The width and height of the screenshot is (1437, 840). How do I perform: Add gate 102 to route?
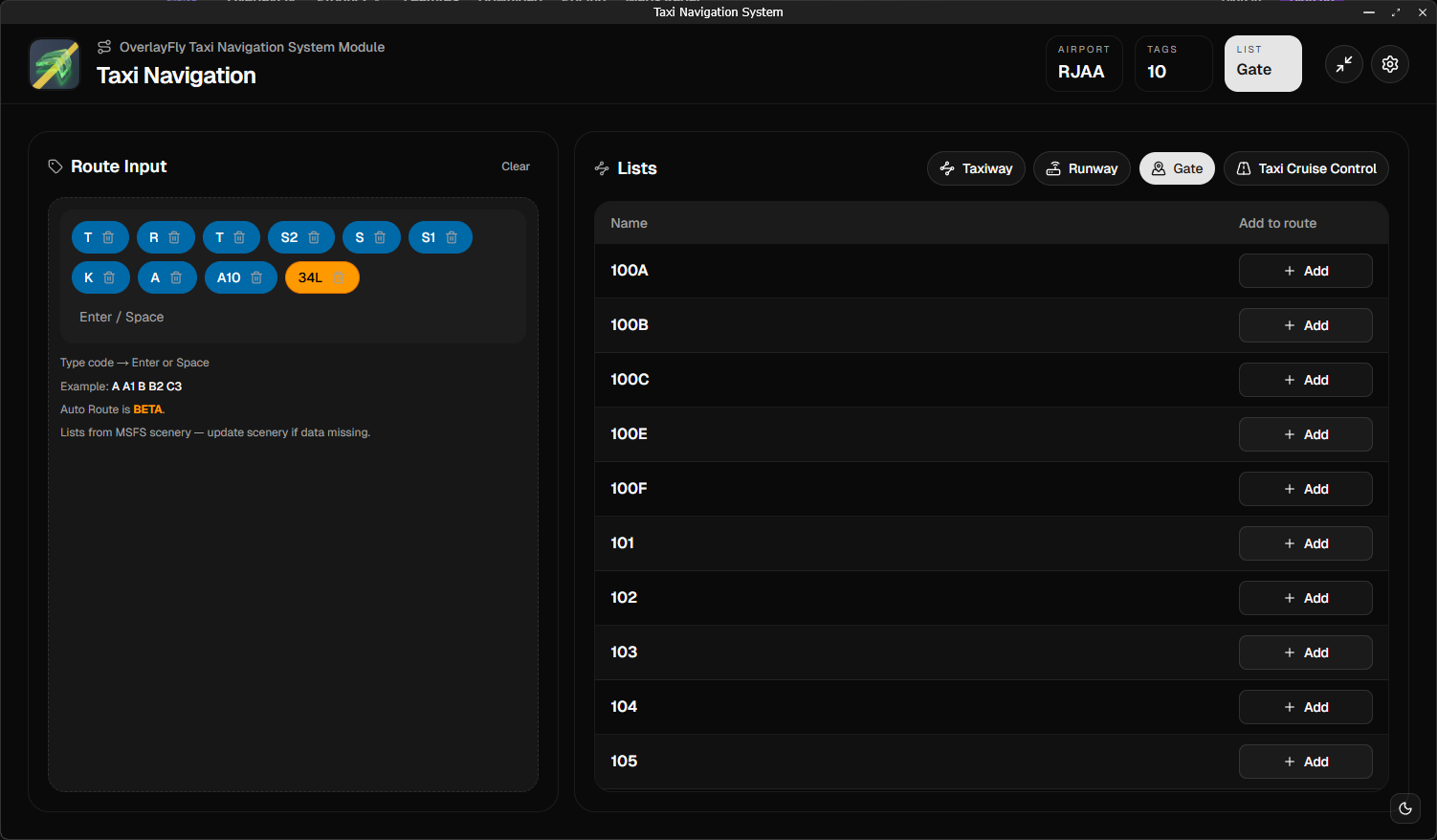coord(1306,598)
